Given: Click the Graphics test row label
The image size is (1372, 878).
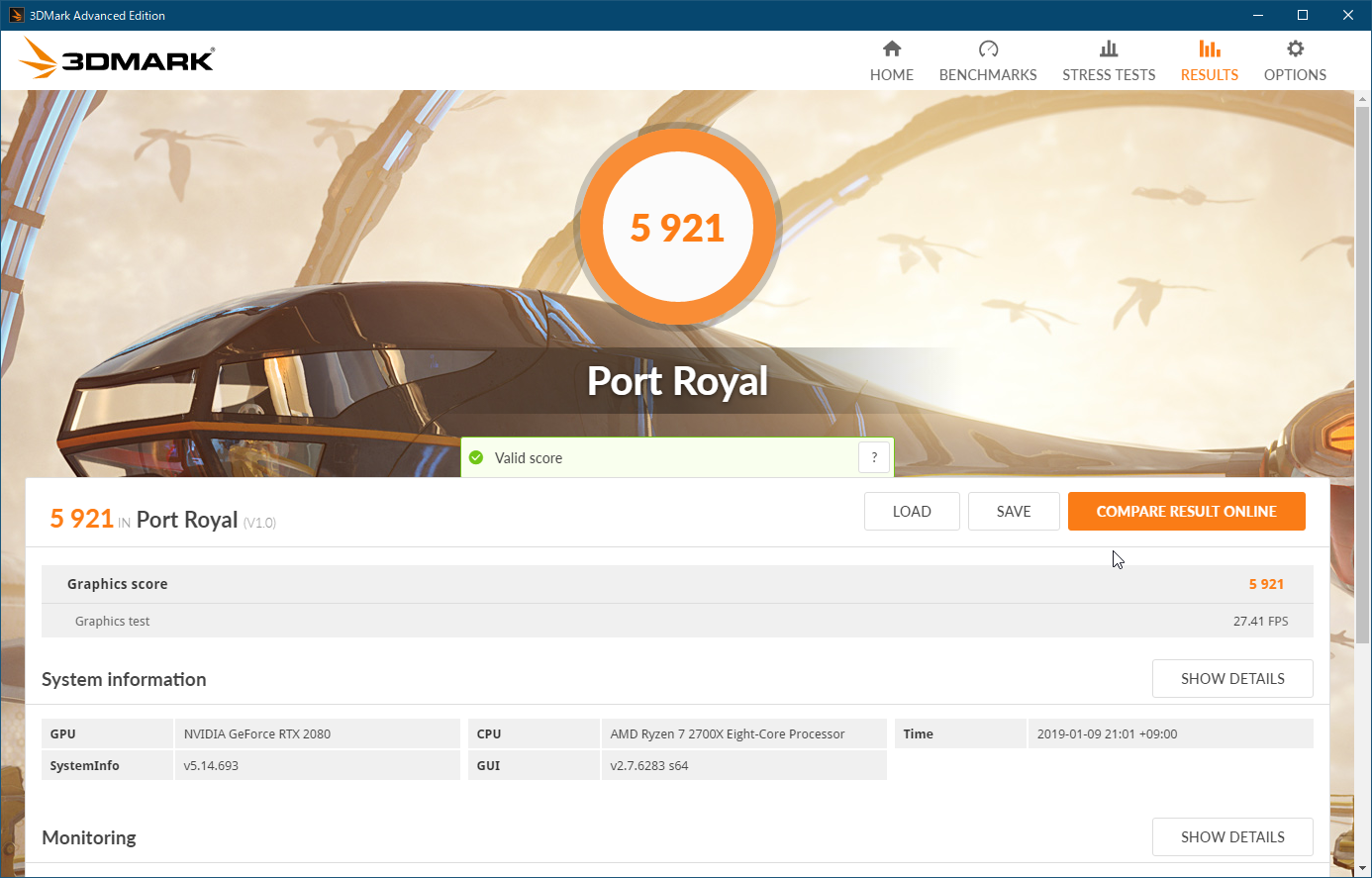Looking at the screenshot, I should pyautogui.click(x=112, y=622).
